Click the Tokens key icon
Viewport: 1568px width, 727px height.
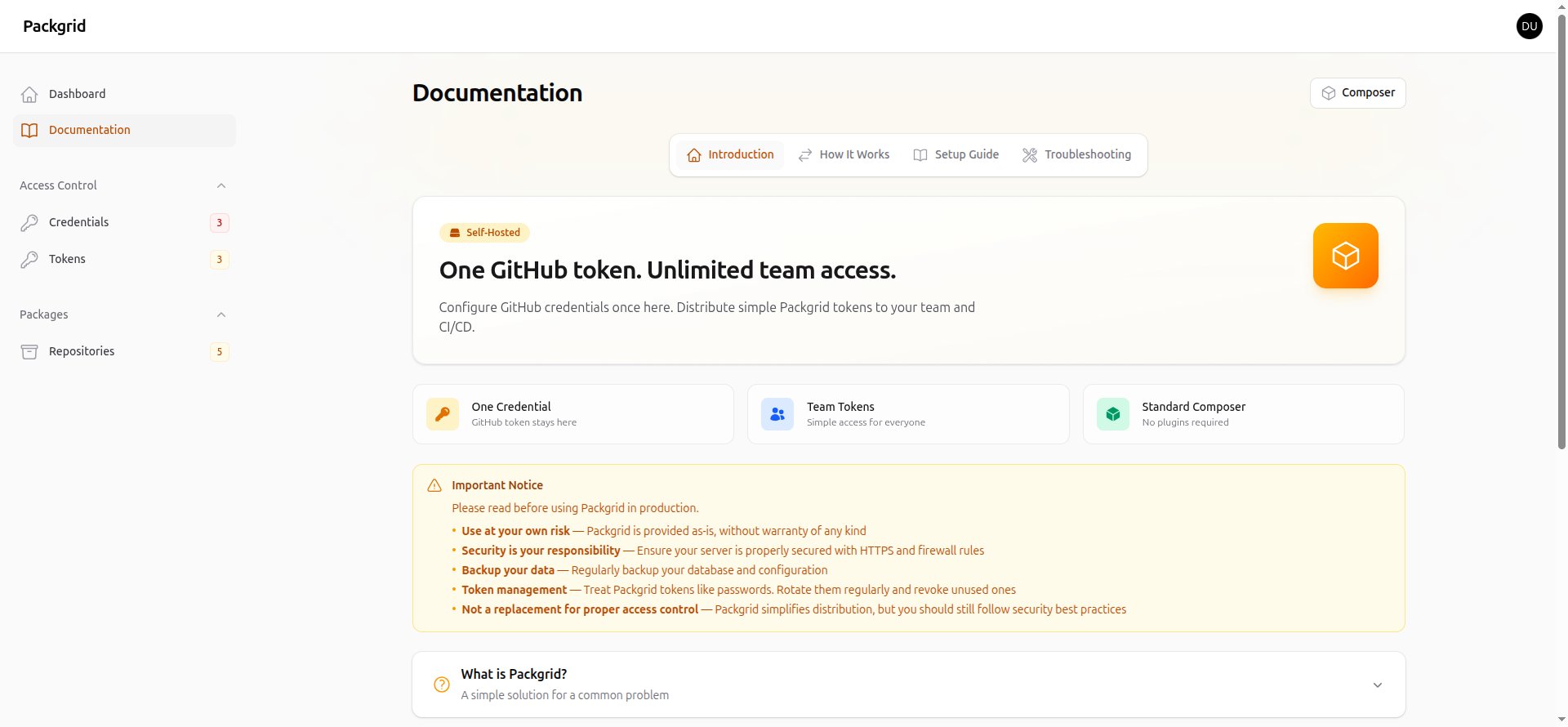[29, 259]
